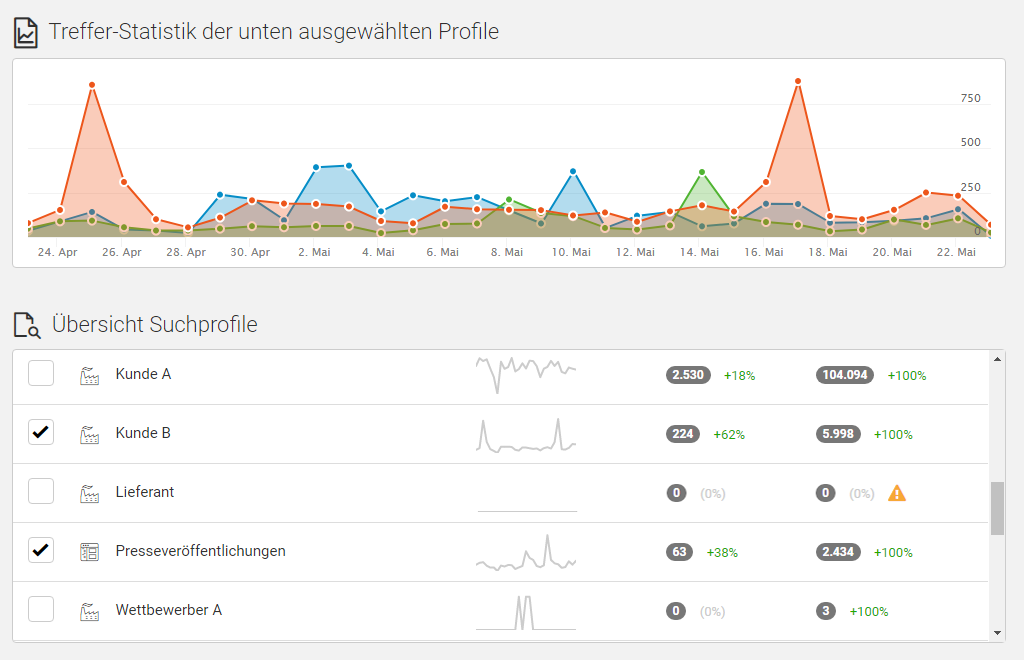Click the factory icon for Wettbewerber A
The height and width of the screenshot is (660, 1024).
click(x=90, y=610)
